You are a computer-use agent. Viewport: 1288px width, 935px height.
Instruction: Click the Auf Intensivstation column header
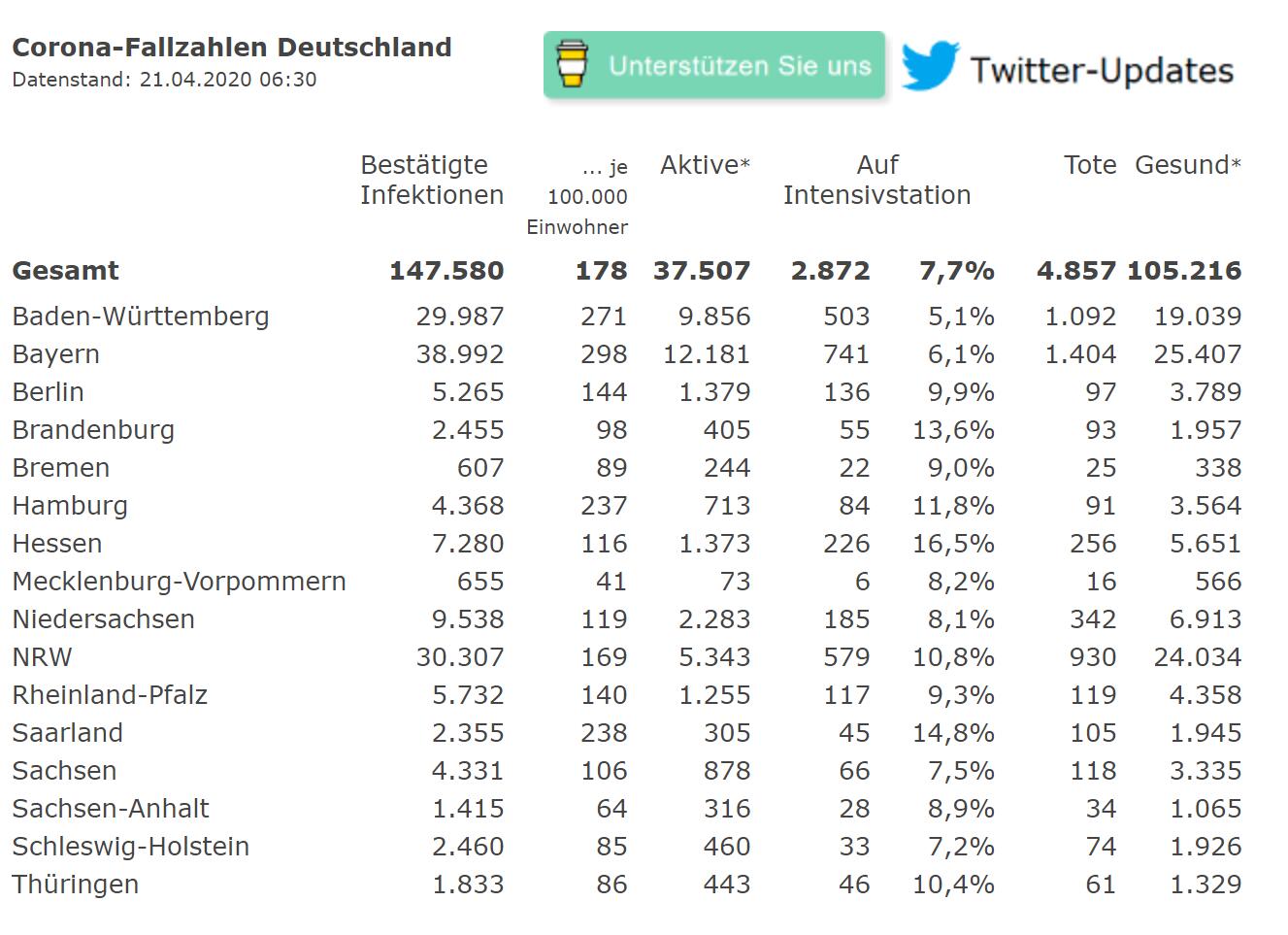click(876, 180)
